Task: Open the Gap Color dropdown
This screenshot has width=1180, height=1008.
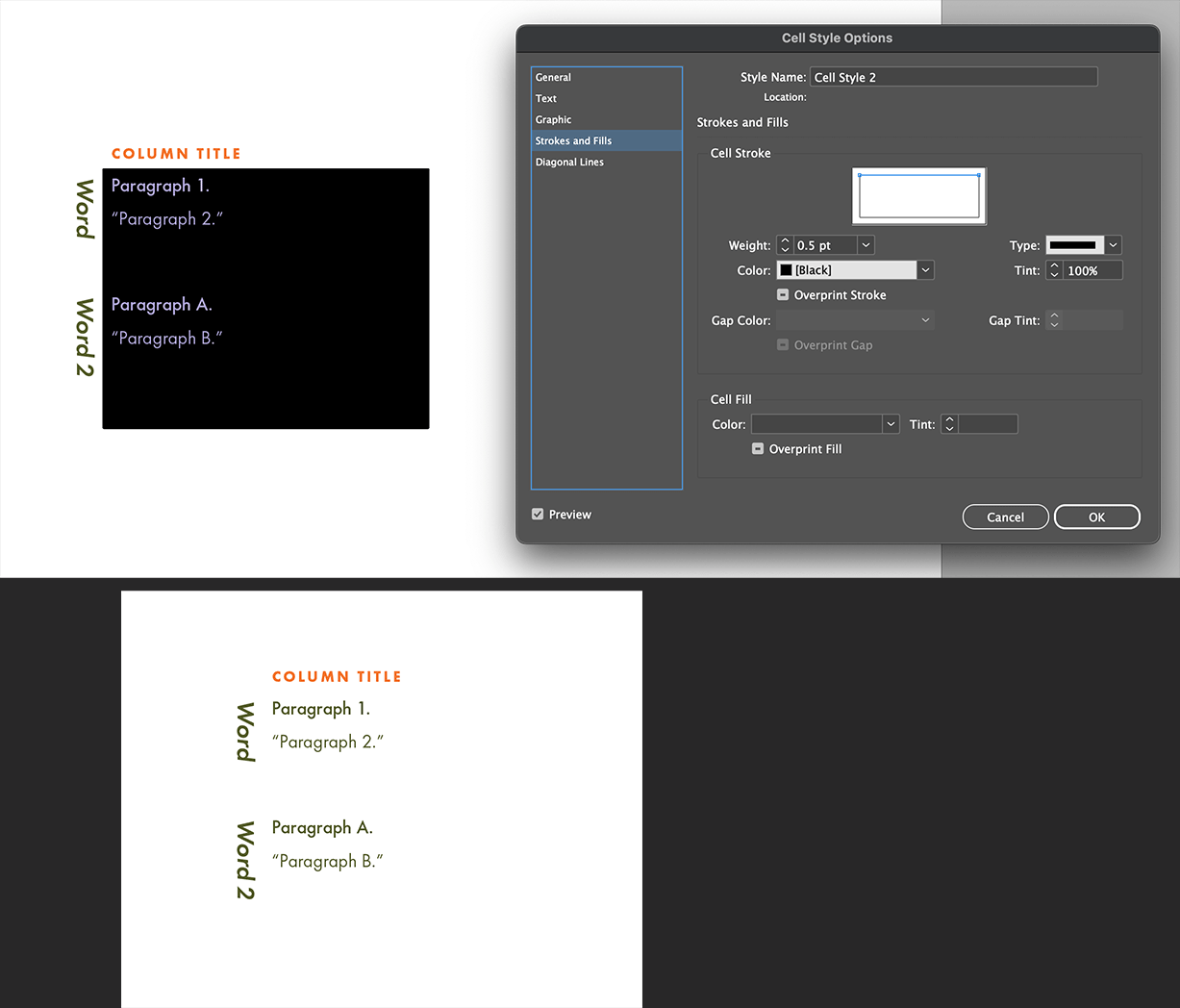Action: pyautogui.click(x=926, y=320)
